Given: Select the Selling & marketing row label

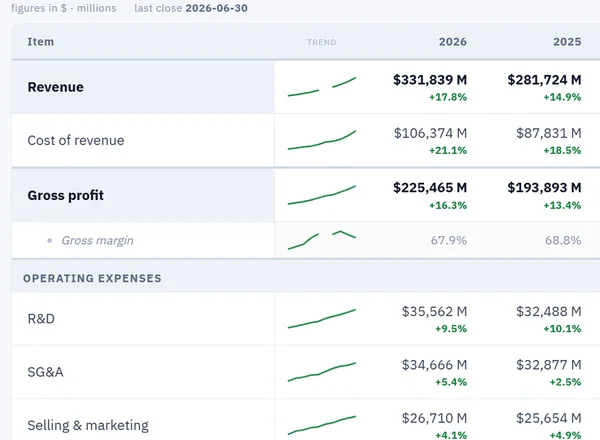Looking at the screenshot, I should [x=88, y=425].
